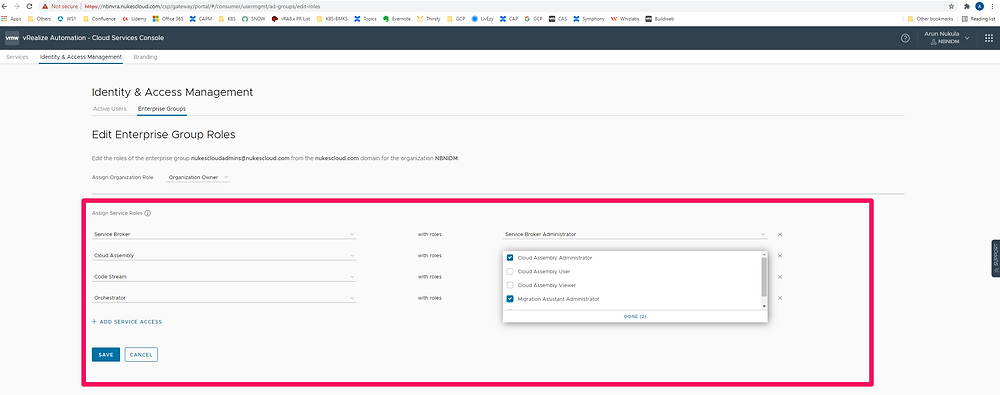1000x395 pixels.
Task: Click the roles list scroll down arrow
Action: tap(765, 306)
